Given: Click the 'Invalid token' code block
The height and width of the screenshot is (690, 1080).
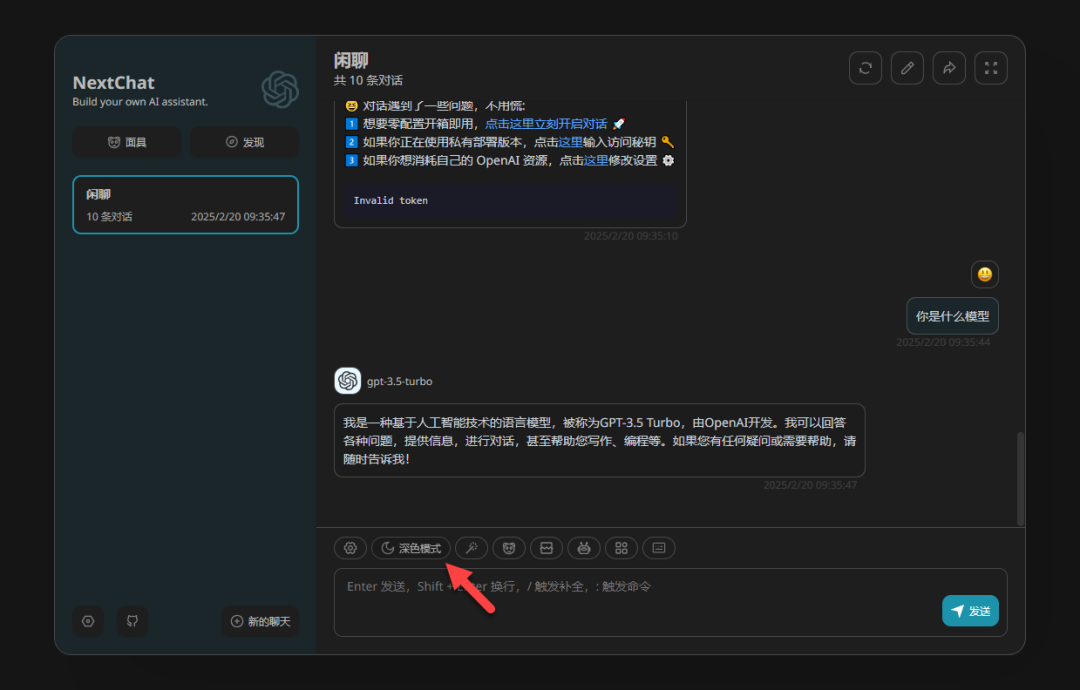Looking at the screenshot, I should 510,200.
